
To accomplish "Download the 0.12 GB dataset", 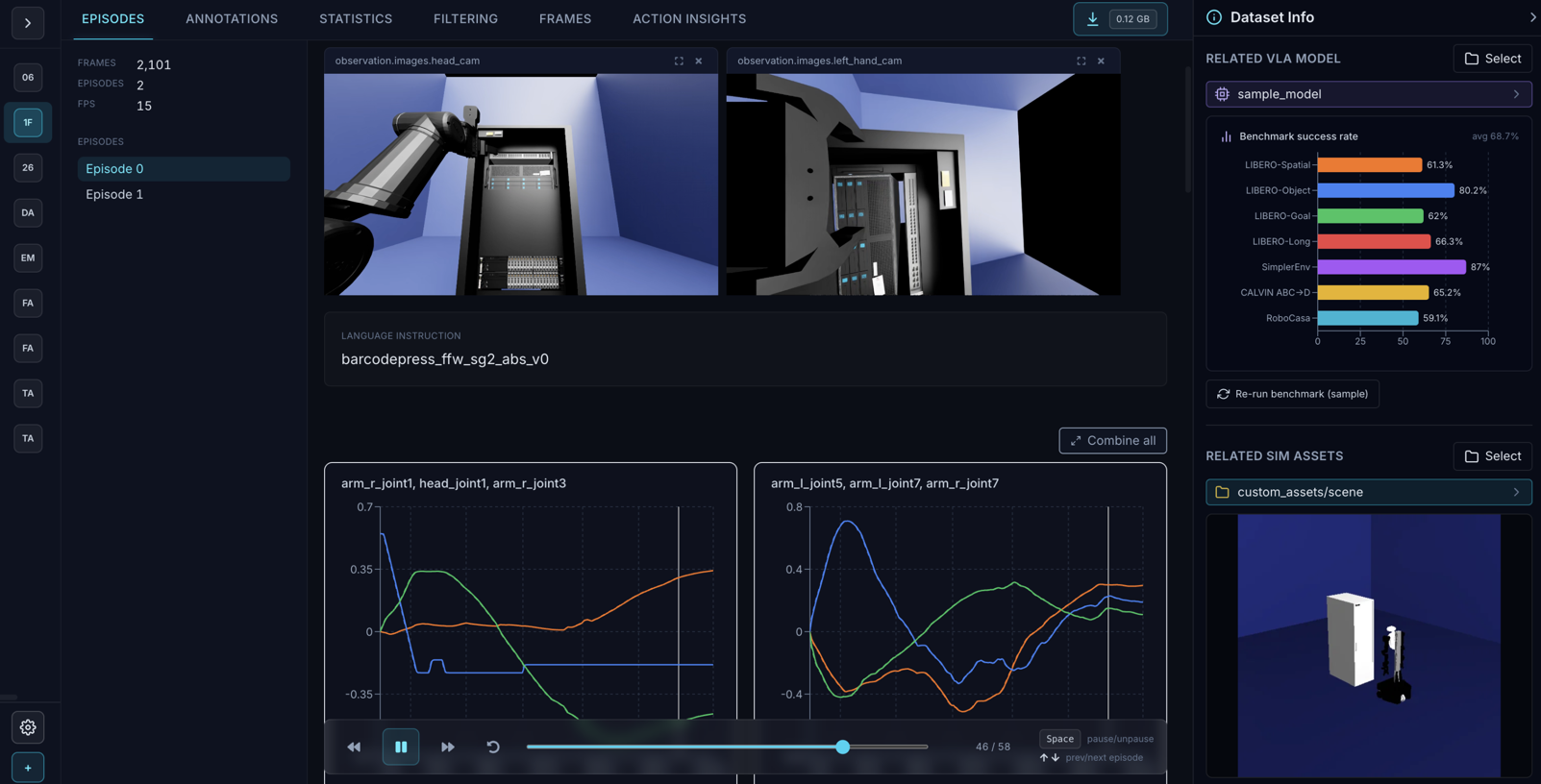I will point(1120,19).
